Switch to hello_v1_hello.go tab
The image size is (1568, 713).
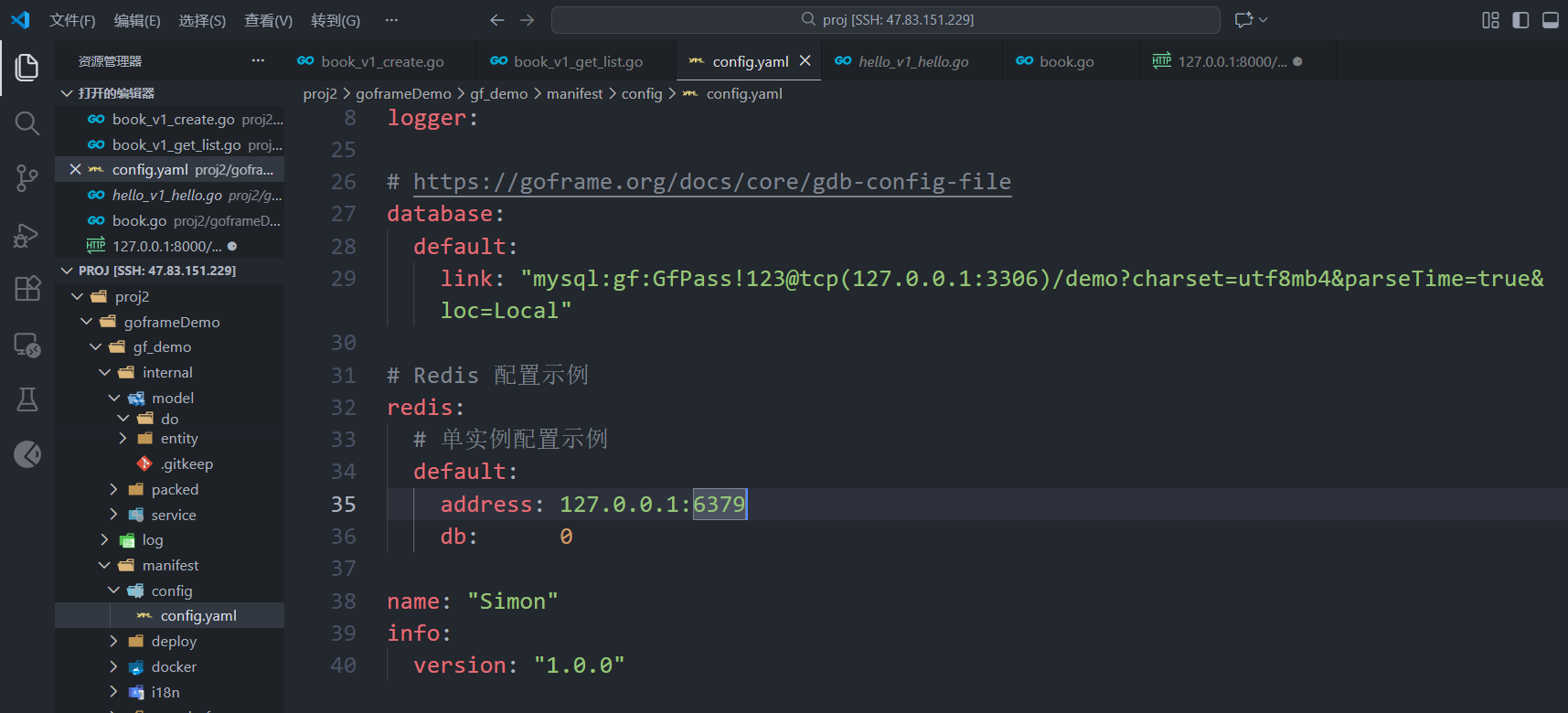(912, 60)
